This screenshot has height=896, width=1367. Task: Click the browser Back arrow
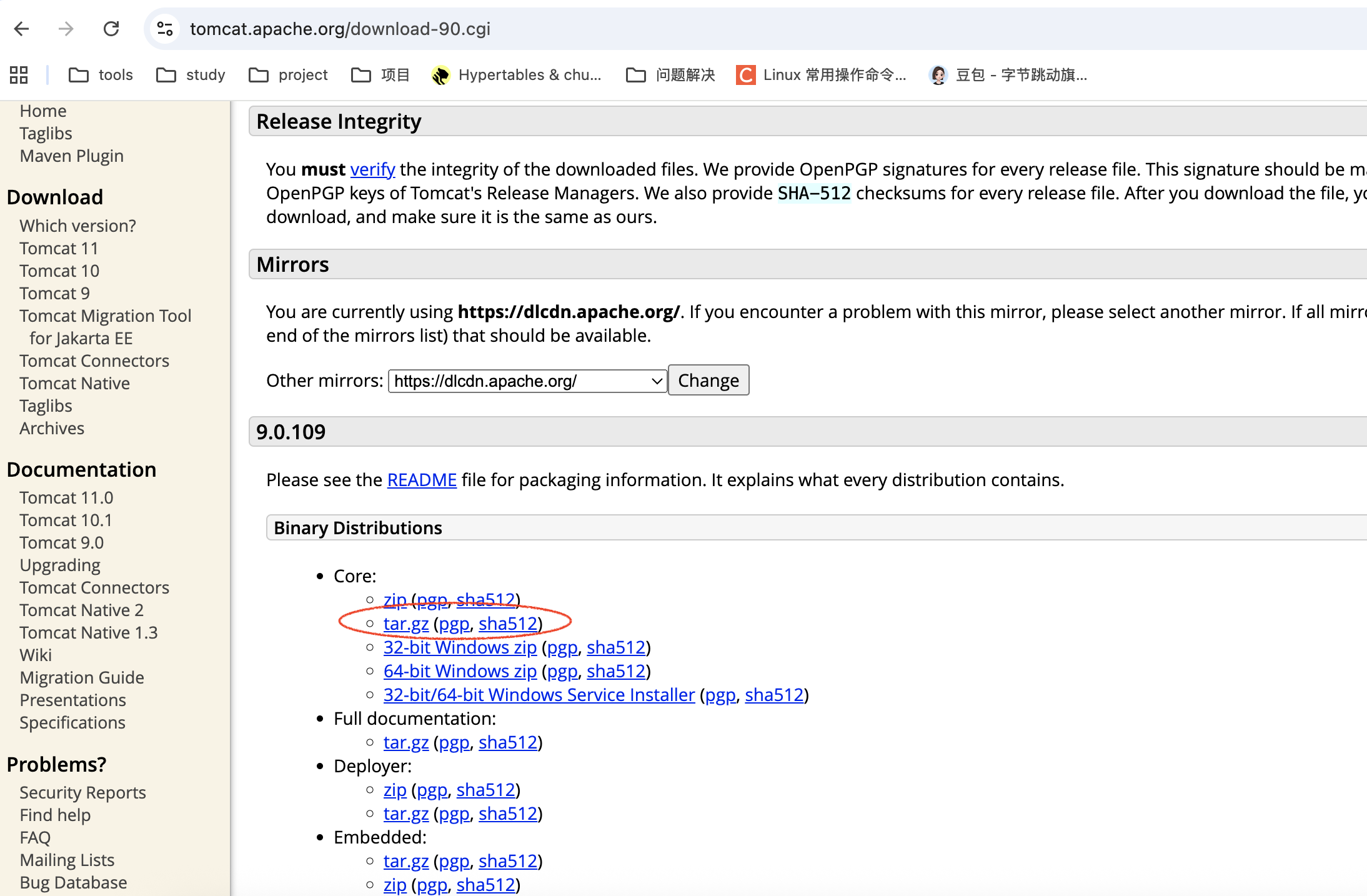coord(22,29)
